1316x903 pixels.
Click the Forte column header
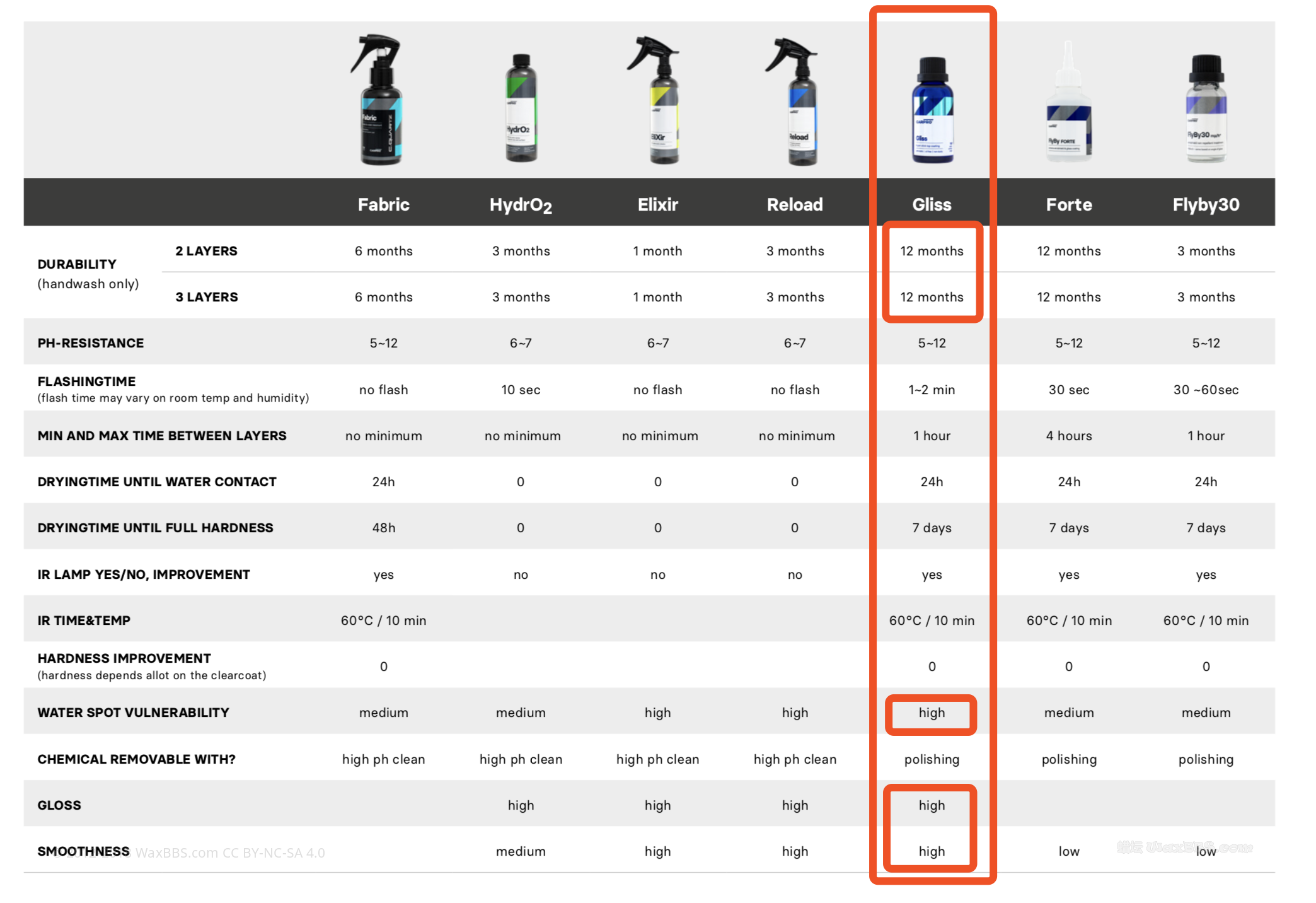point(1069,204)
